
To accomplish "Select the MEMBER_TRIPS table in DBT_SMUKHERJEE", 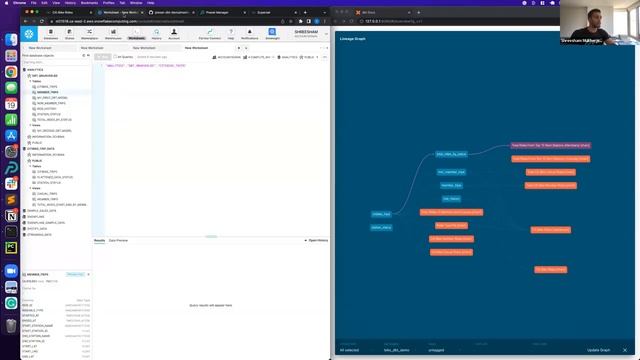I will click(48, 92).
